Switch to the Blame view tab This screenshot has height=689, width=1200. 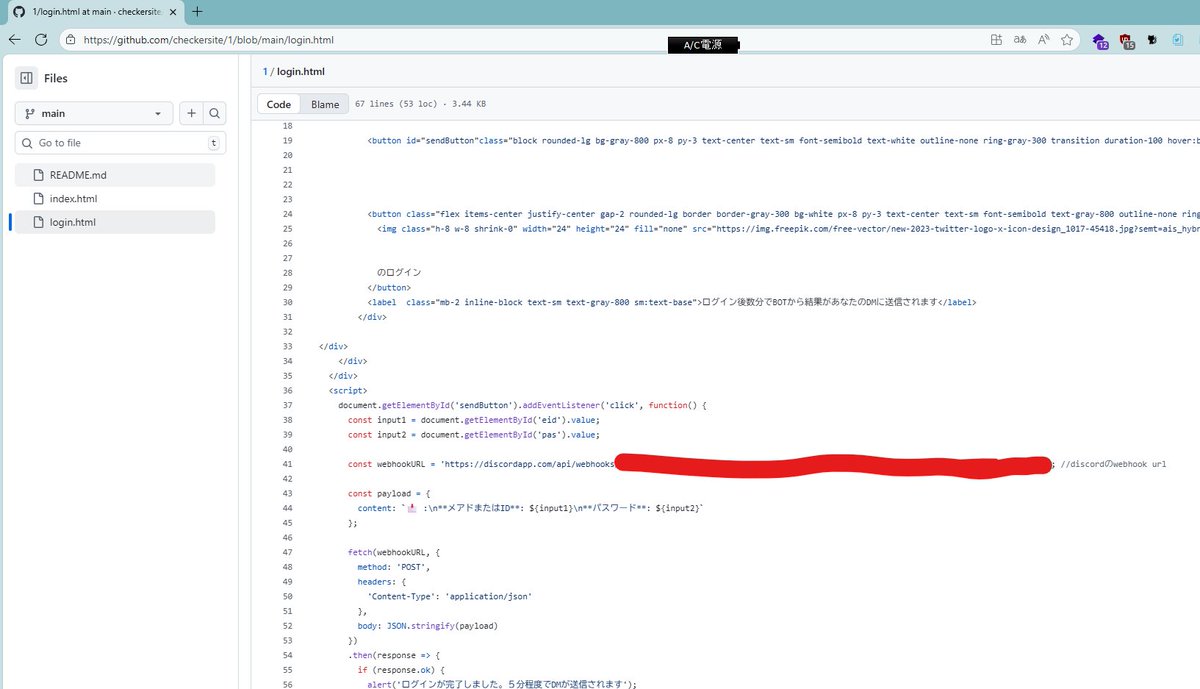coord(325,104)
